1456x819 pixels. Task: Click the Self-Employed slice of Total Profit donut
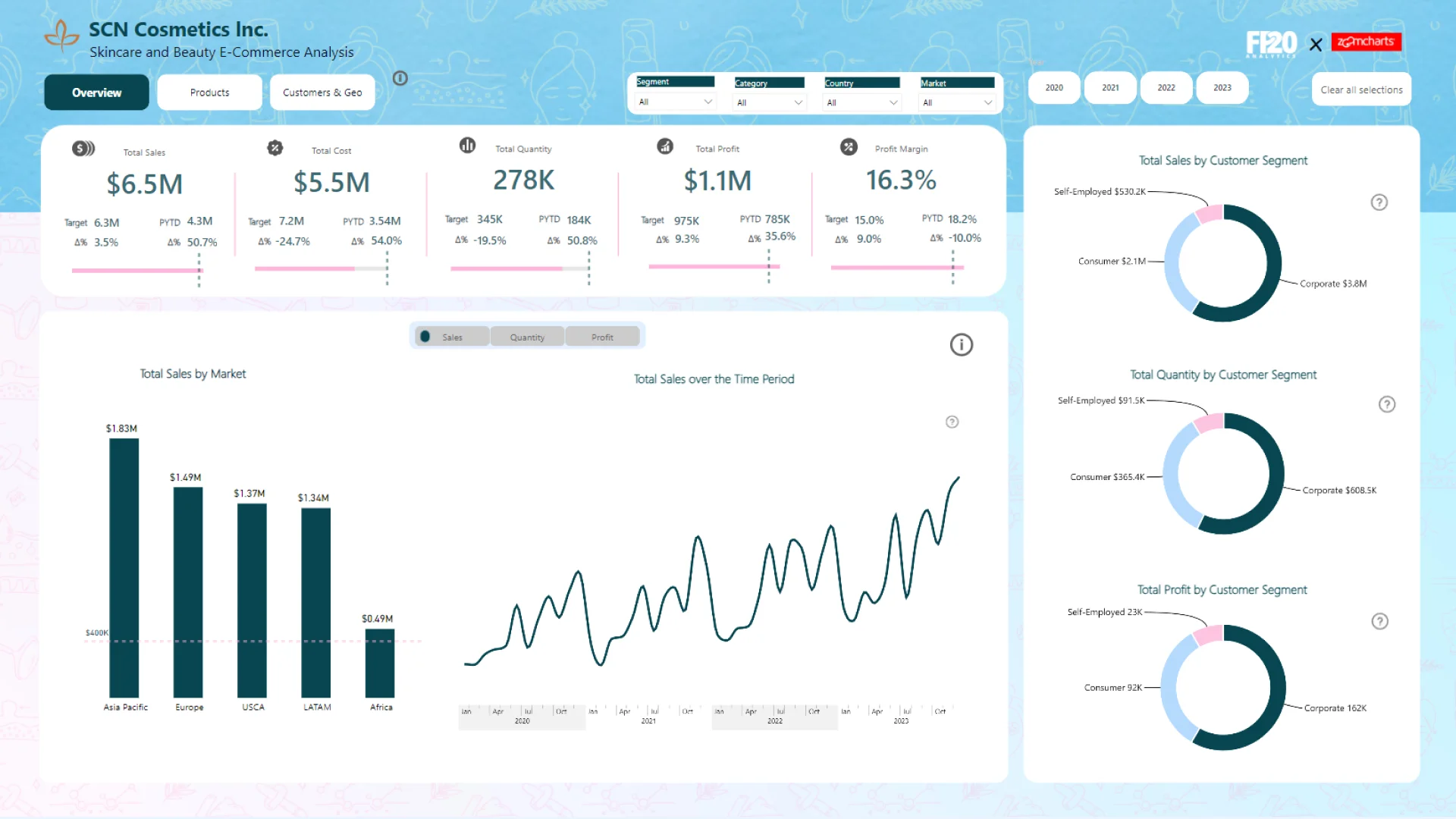1207,635
